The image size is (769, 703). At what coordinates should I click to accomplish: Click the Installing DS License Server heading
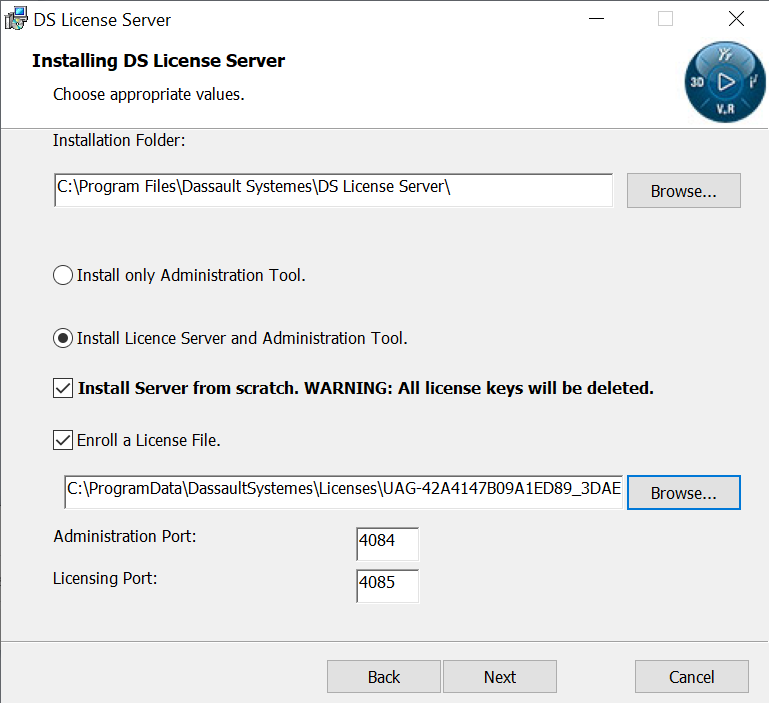click(158, 61)
